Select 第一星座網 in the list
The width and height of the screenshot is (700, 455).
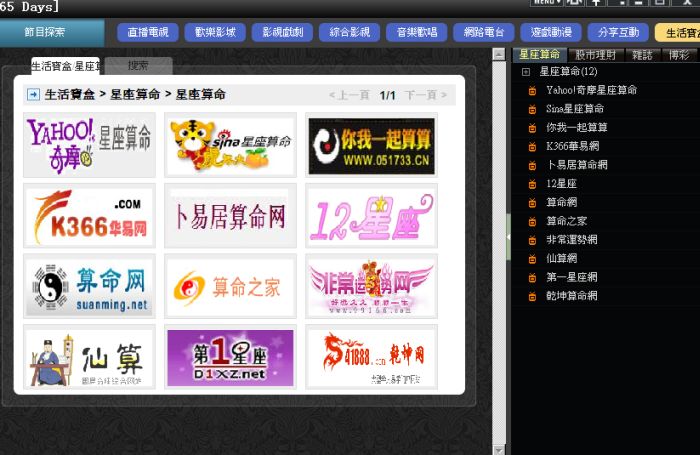(x=572, y=277)
